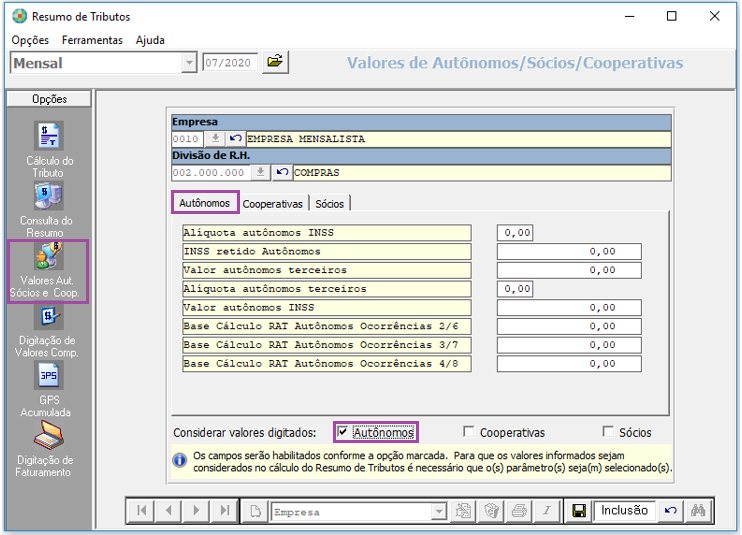Switch to the Autônomos tab
Image resolution: width=742 pixels, height=535 pixels.
205,203
